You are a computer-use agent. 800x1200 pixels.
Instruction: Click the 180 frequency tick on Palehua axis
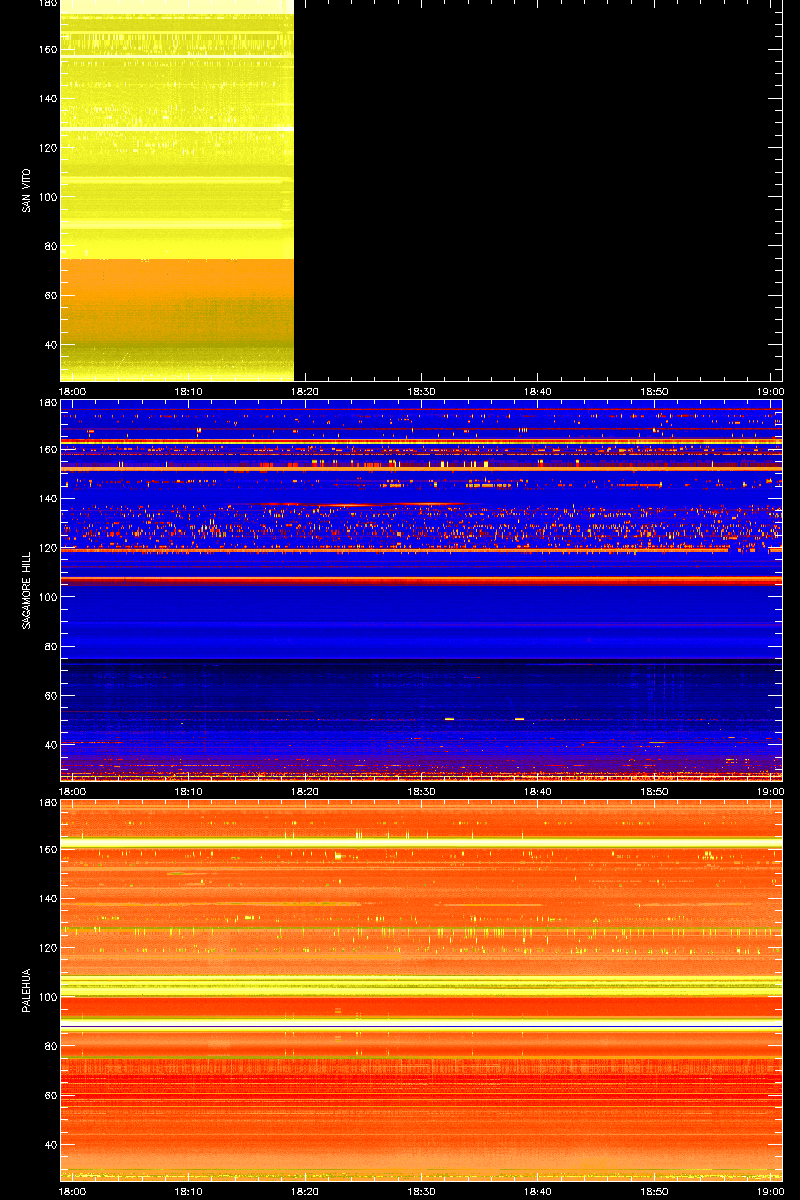(x=47, y=803)
